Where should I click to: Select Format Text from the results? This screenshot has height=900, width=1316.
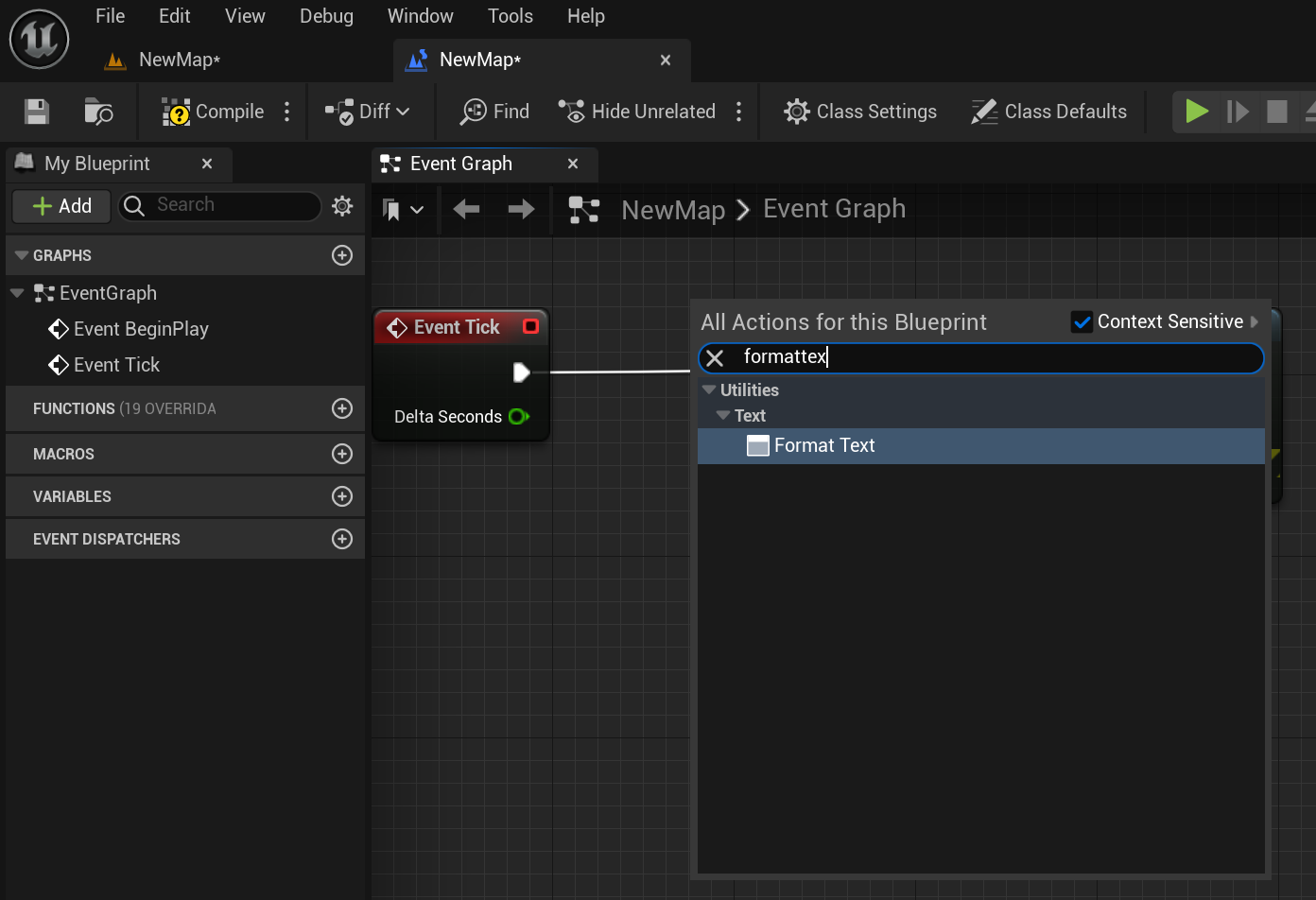pos(981,445)
